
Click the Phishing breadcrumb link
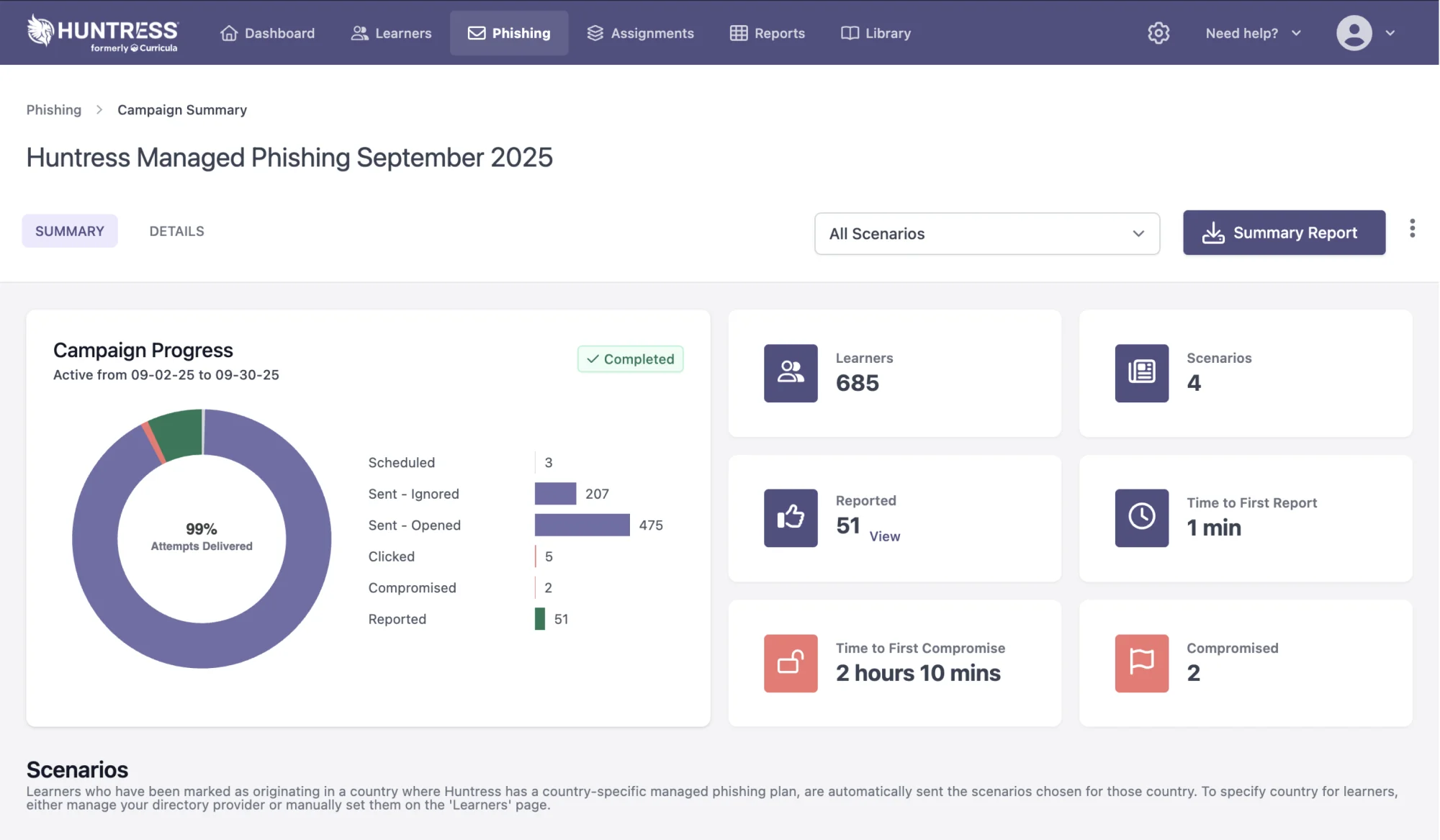[54, 110]
